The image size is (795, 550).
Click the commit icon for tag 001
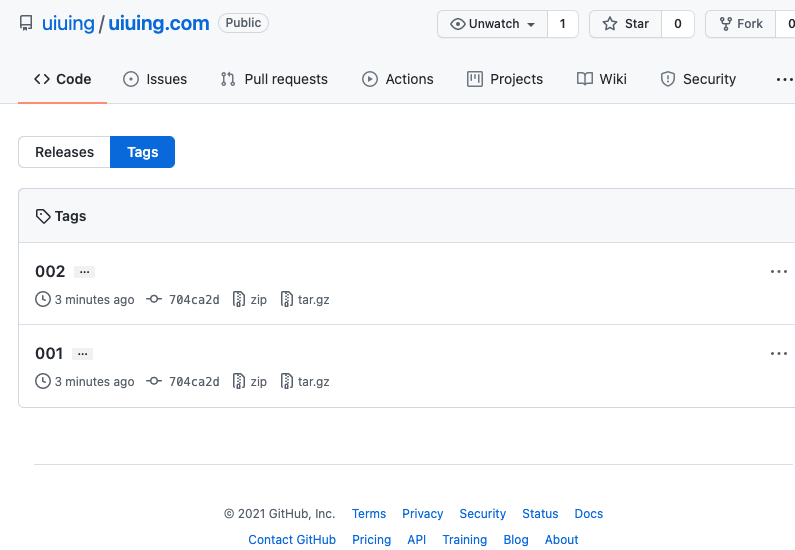tap(154, 381)
